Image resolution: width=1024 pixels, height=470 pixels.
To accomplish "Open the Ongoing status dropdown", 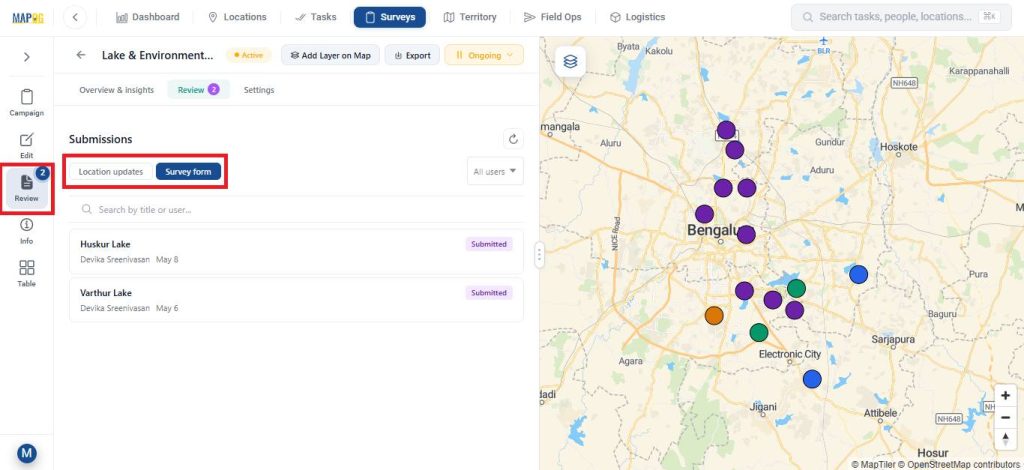I will 484,55.
